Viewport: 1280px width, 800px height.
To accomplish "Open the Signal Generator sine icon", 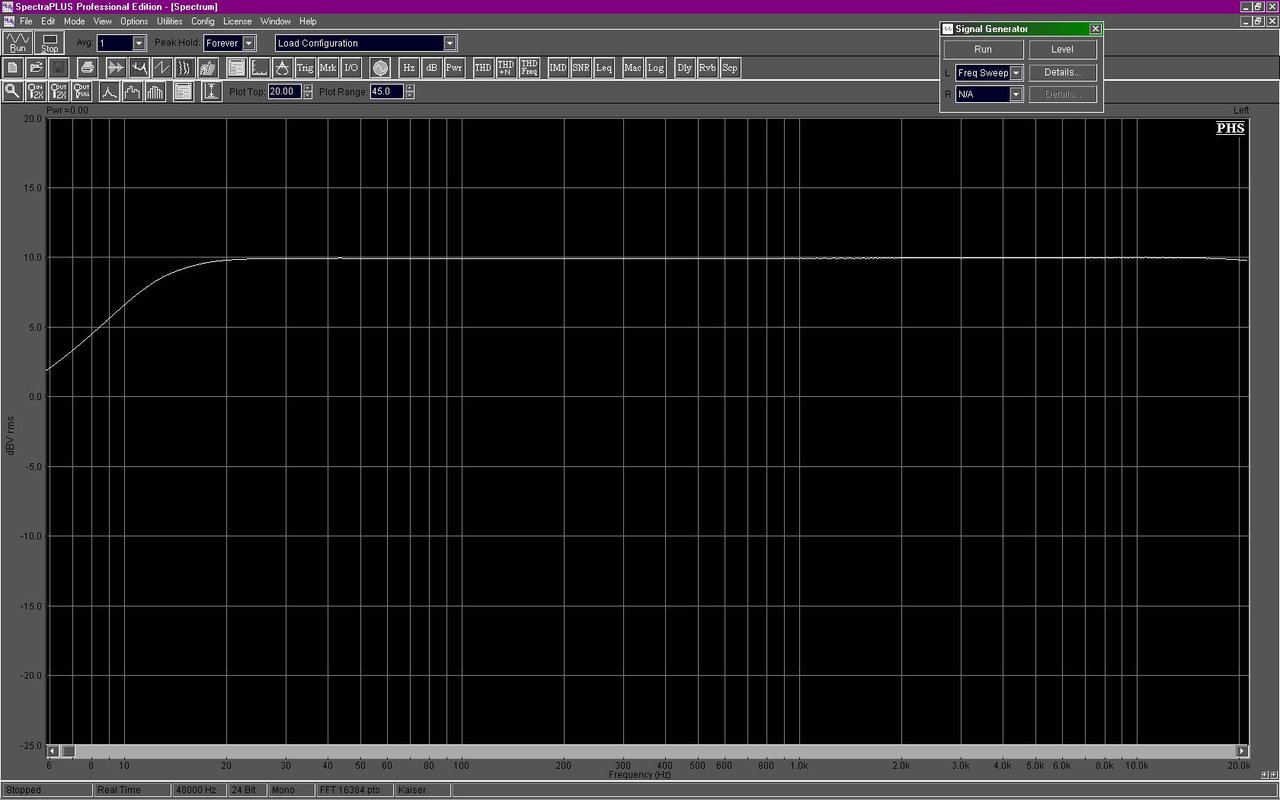I will pyautogui.click(x=380, y=68).
